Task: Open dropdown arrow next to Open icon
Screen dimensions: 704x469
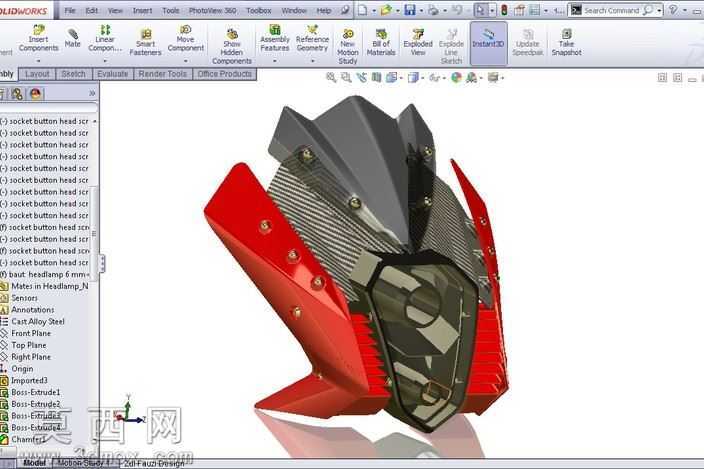Action: (x=397, y=10)
